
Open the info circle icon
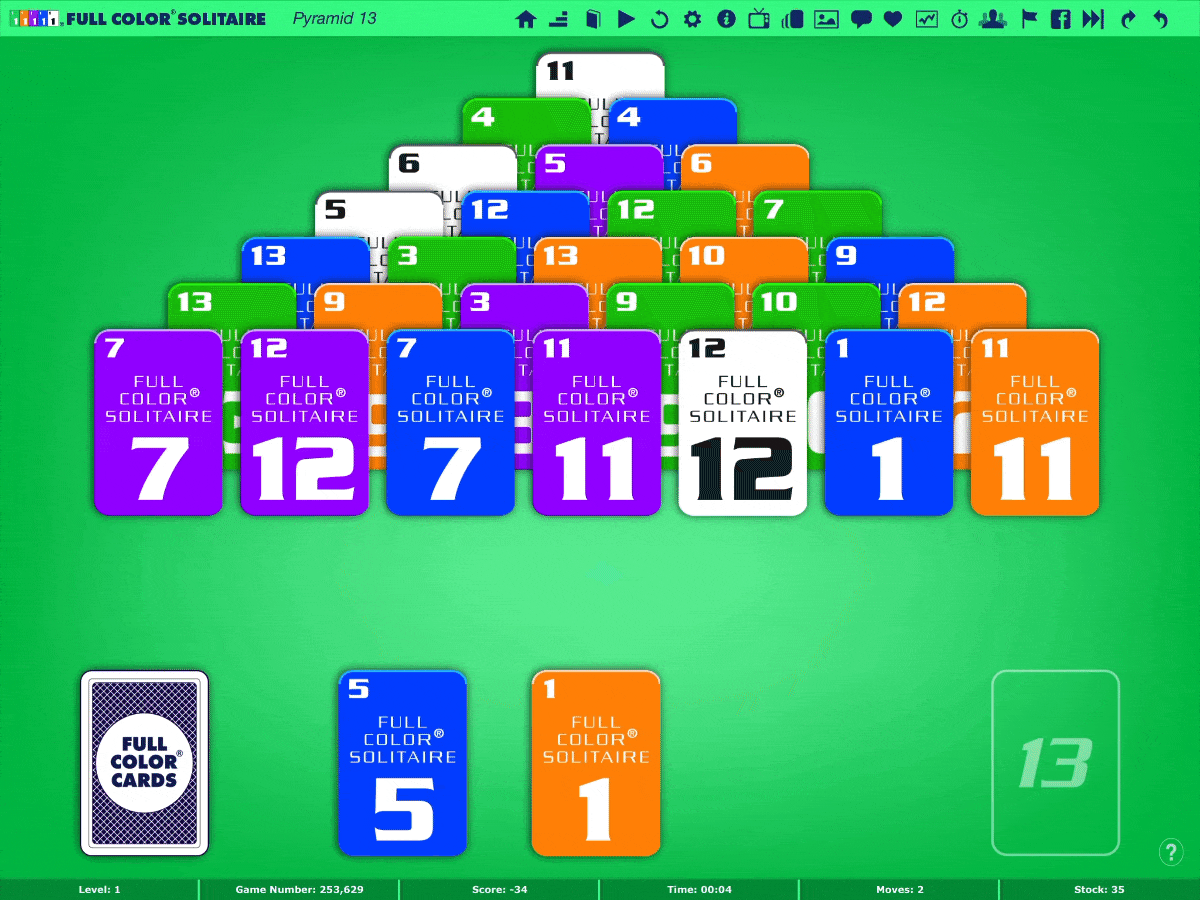click(x=726, y=18)
